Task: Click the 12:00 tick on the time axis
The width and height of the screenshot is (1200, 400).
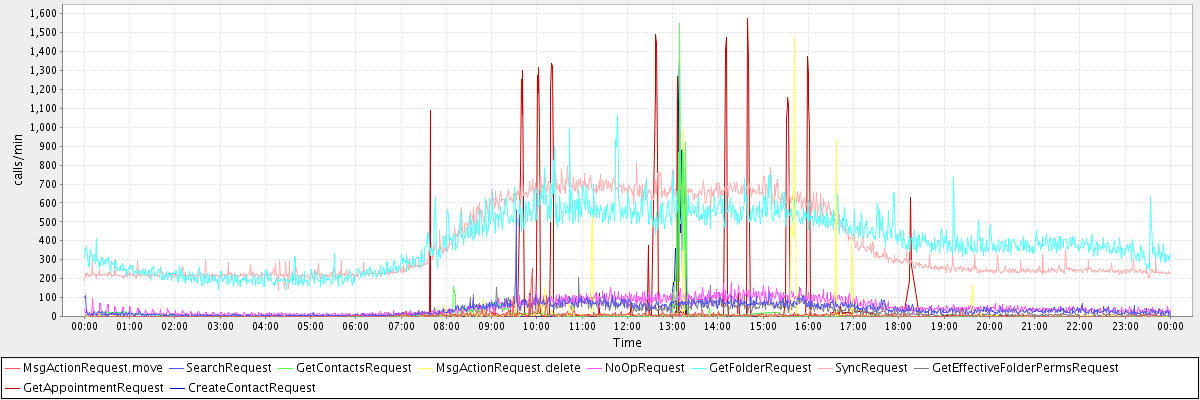Action: click(x=627, y=326)
